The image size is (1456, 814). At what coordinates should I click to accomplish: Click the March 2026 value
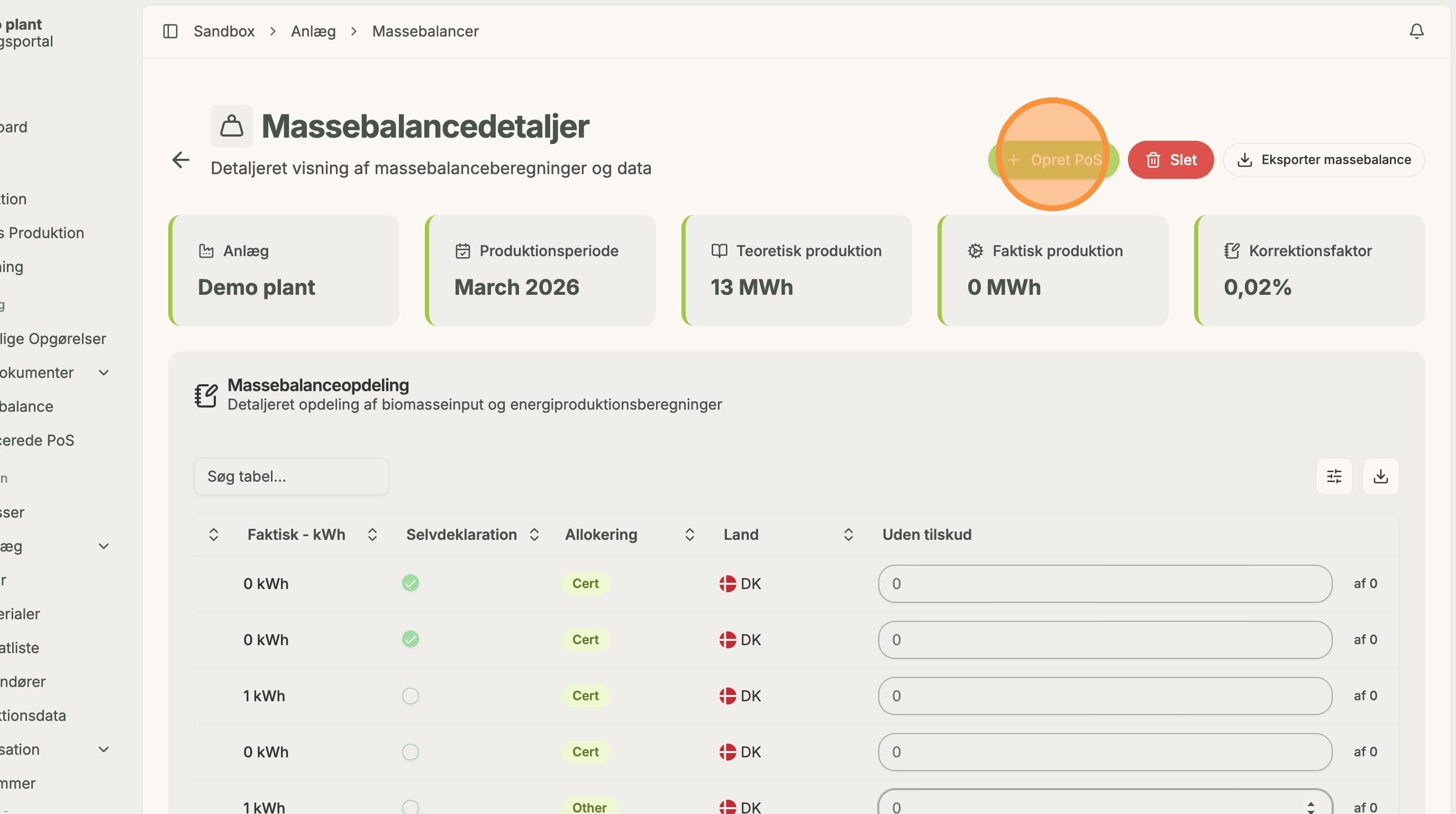click(516, 288)
